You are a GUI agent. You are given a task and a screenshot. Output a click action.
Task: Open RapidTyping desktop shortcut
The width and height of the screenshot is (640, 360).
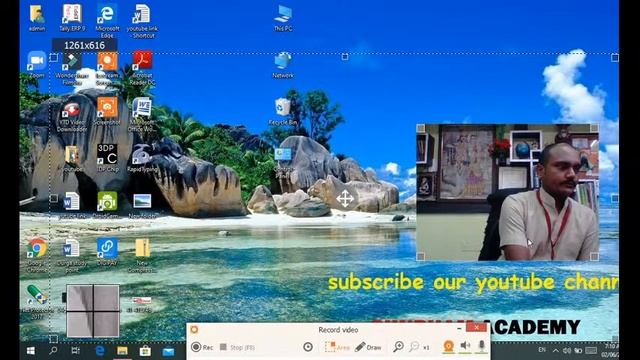[142, 158]
